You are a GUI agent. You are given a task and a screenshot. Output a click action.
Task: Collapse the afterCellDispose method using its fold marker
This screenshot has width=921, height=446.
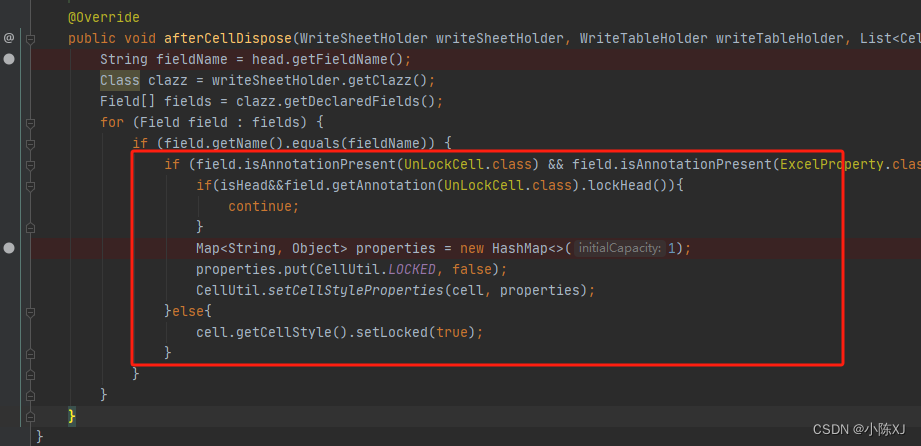click(30, 39)
